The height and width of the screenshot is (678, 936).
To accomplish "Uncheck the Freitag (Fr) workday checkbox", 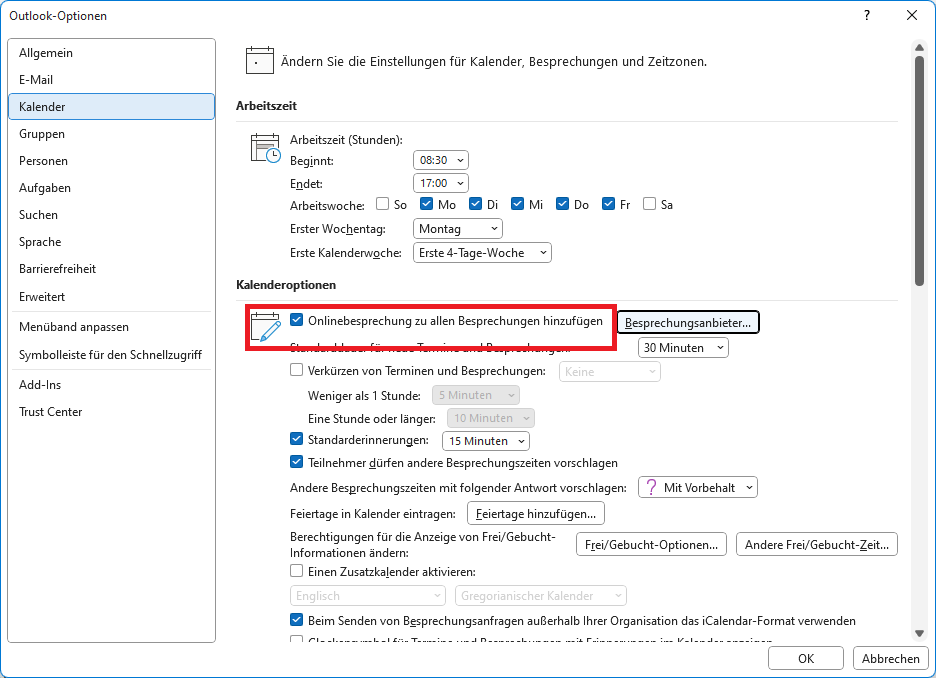I will point(609,204).
